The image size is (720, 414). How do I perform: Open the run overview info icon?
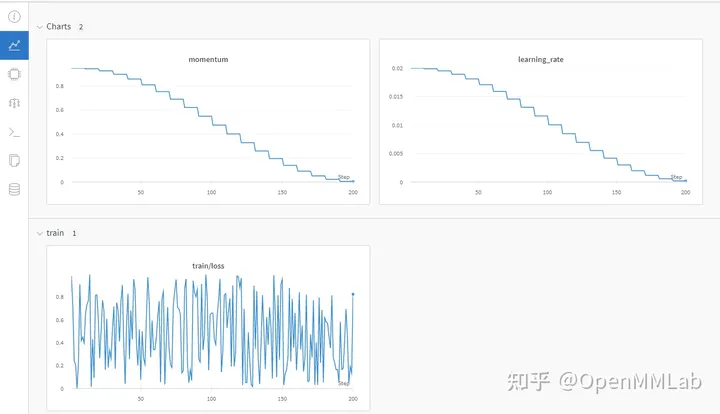(x=14, y=17)
